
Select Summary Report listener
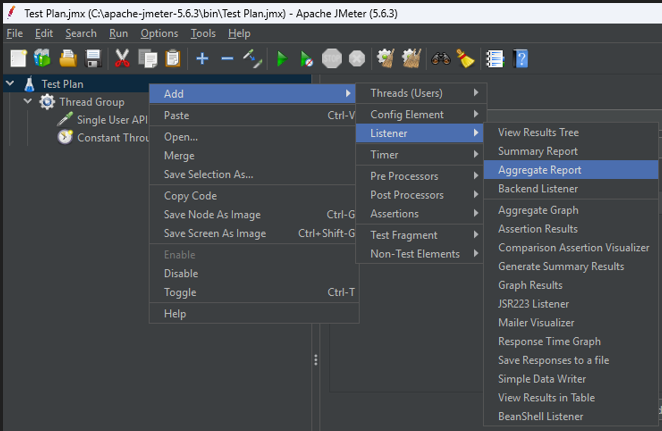click(x=571, y=151)
